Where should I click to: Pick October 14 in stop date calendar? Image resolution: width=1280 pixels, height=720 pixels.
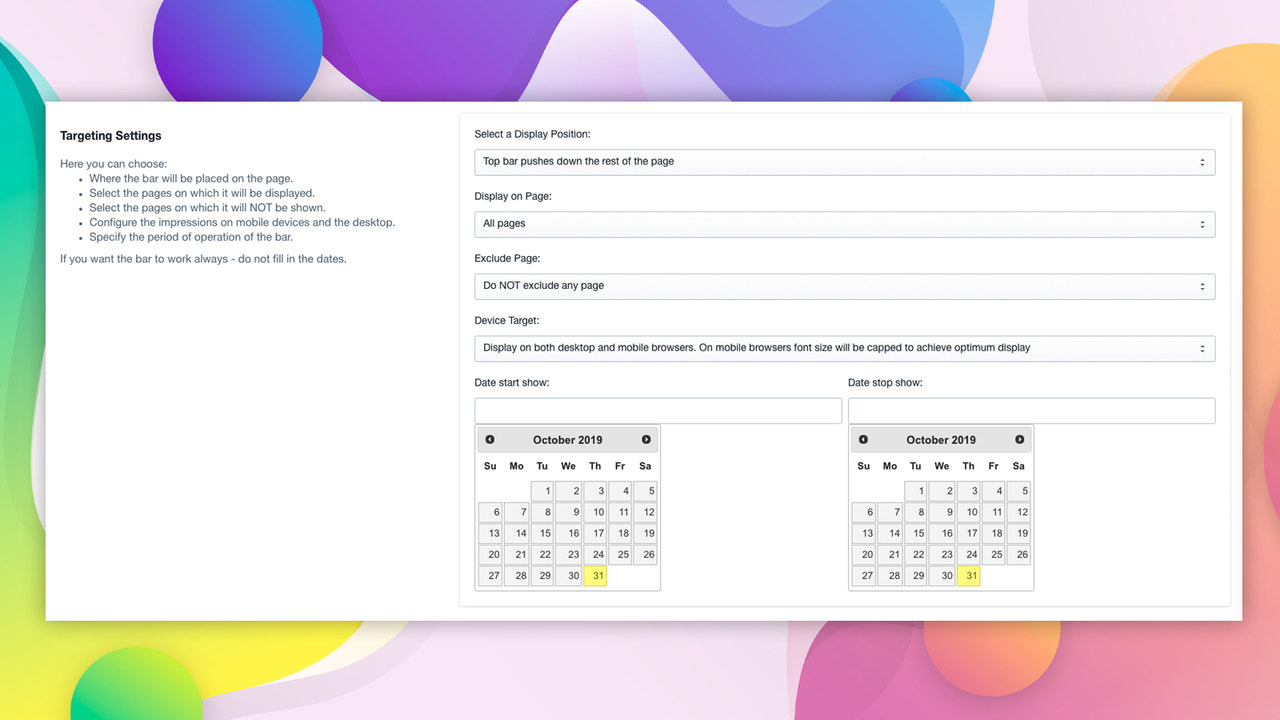890,533
